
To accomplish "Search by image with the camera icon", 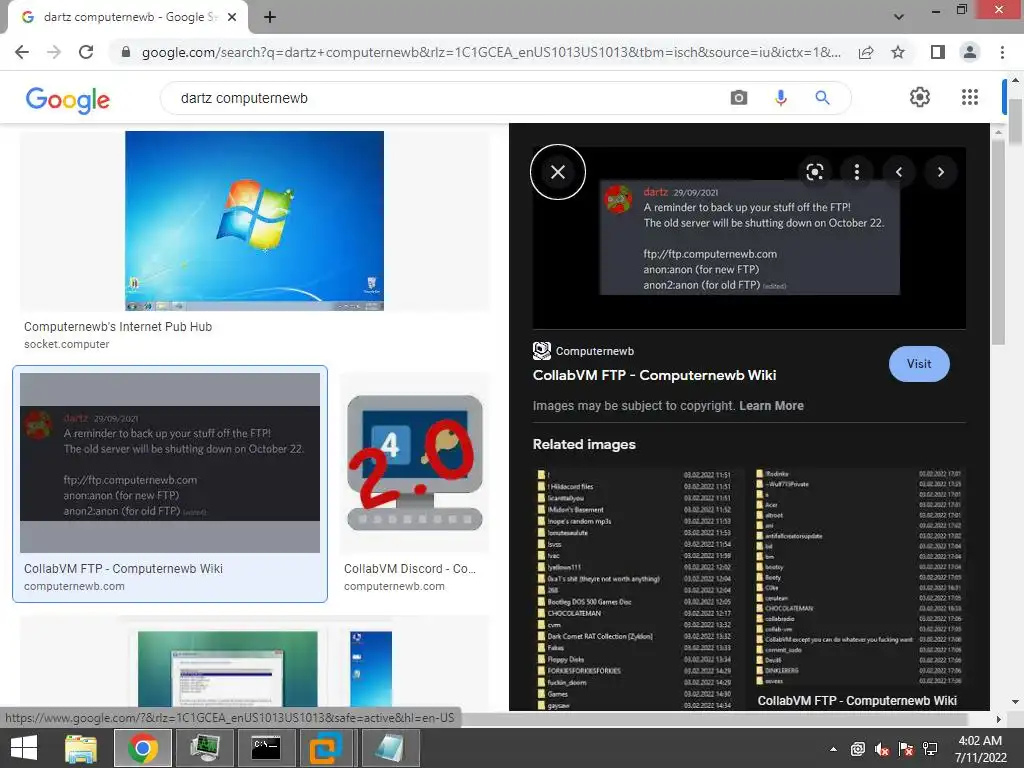I will (739, 98).
